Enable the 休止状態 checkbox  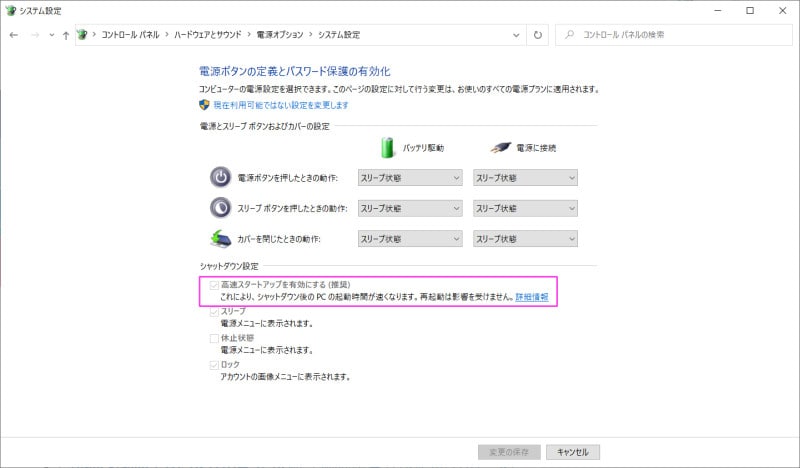[x=214, y=338]
